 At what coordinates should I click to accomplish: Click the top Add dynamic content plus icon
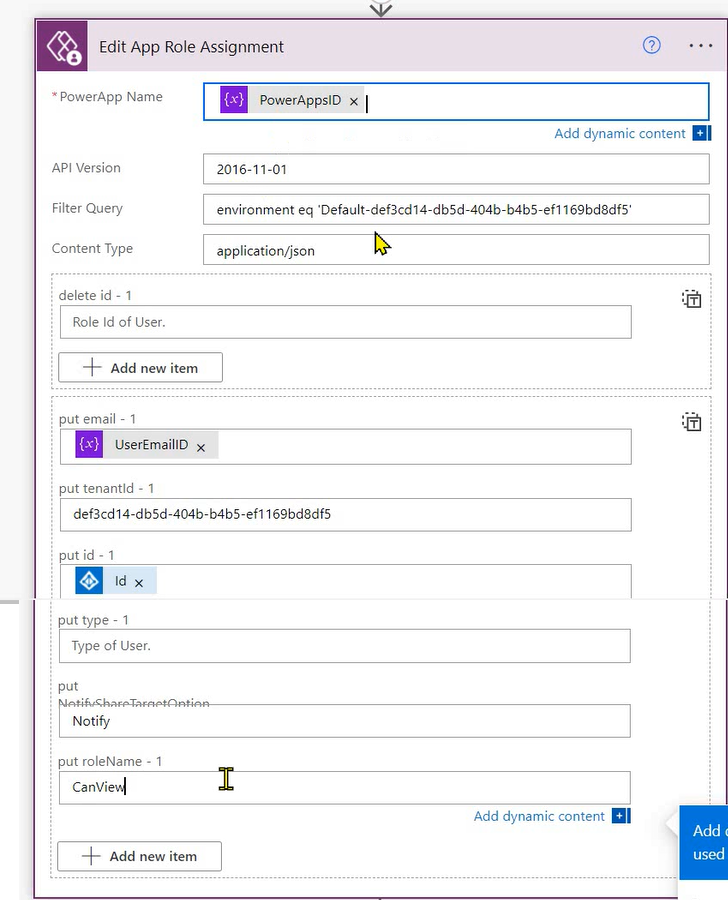pyautogui.click(x=701, y=133)
